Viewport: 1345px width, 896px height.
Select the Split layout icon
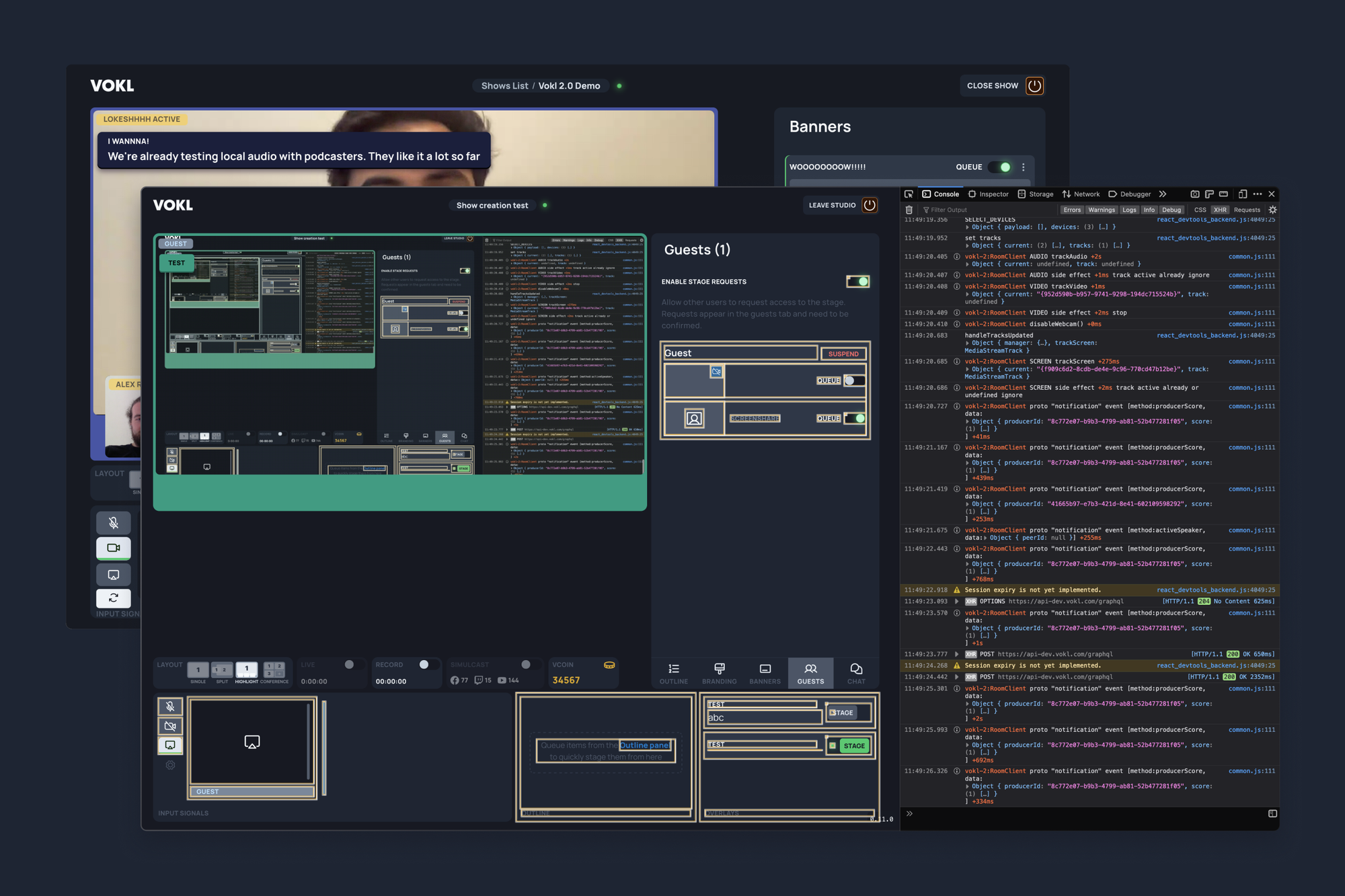[x=222, y=669]
